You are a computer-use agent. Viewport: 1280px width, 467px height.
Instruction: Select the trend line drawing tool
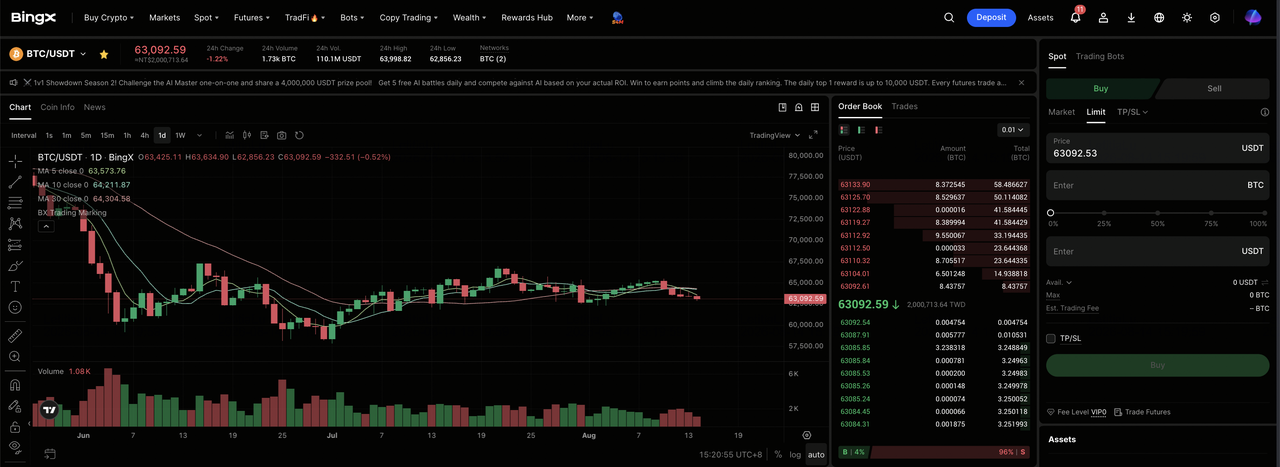pyautogui.click(x=15, y=182)
